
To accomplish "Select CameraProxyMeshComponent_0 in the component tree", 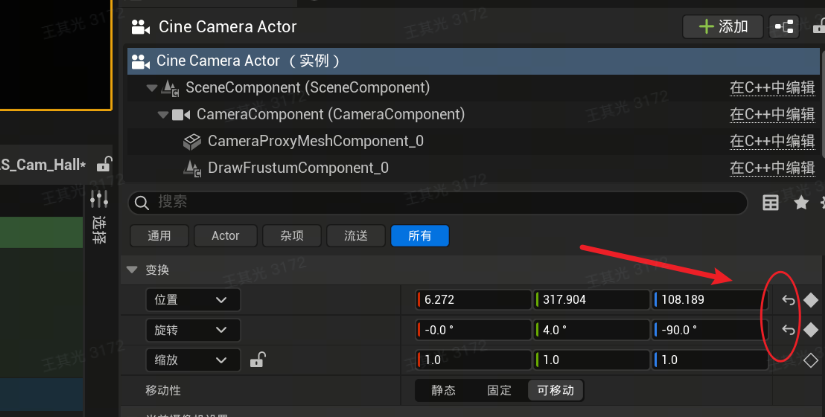I will click(x=315, y=141).
